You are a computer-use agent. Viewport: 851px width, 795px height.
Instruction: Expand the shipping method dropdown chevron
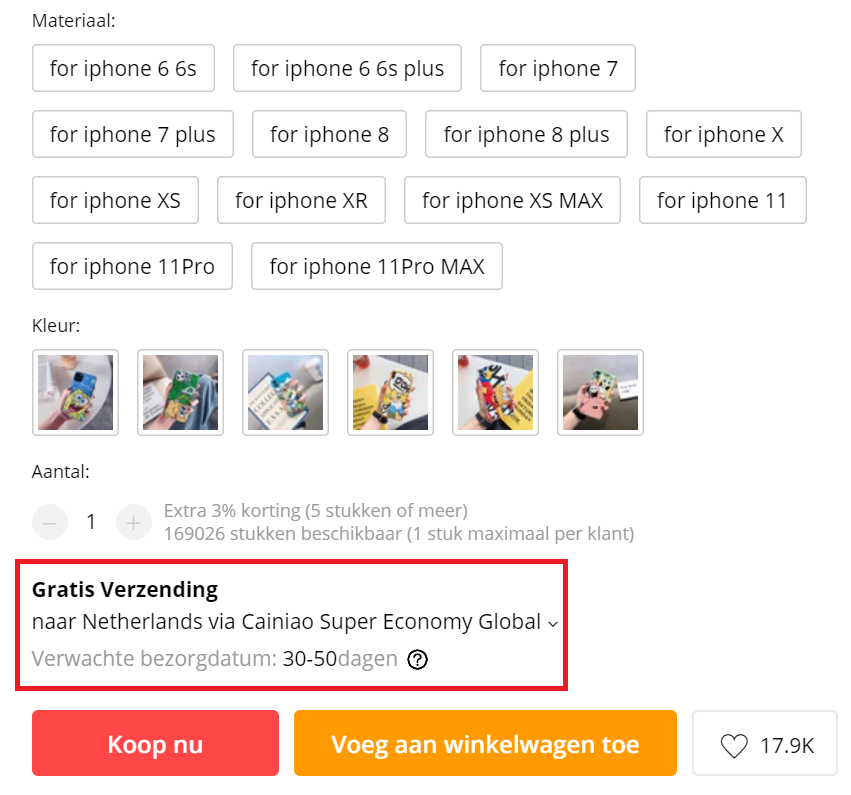(552, 624)
